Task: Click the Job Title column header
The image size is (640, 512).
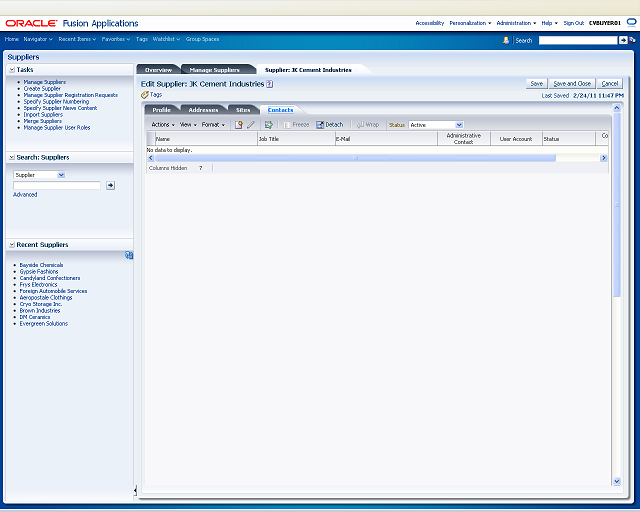Action: tap(296, 139)
